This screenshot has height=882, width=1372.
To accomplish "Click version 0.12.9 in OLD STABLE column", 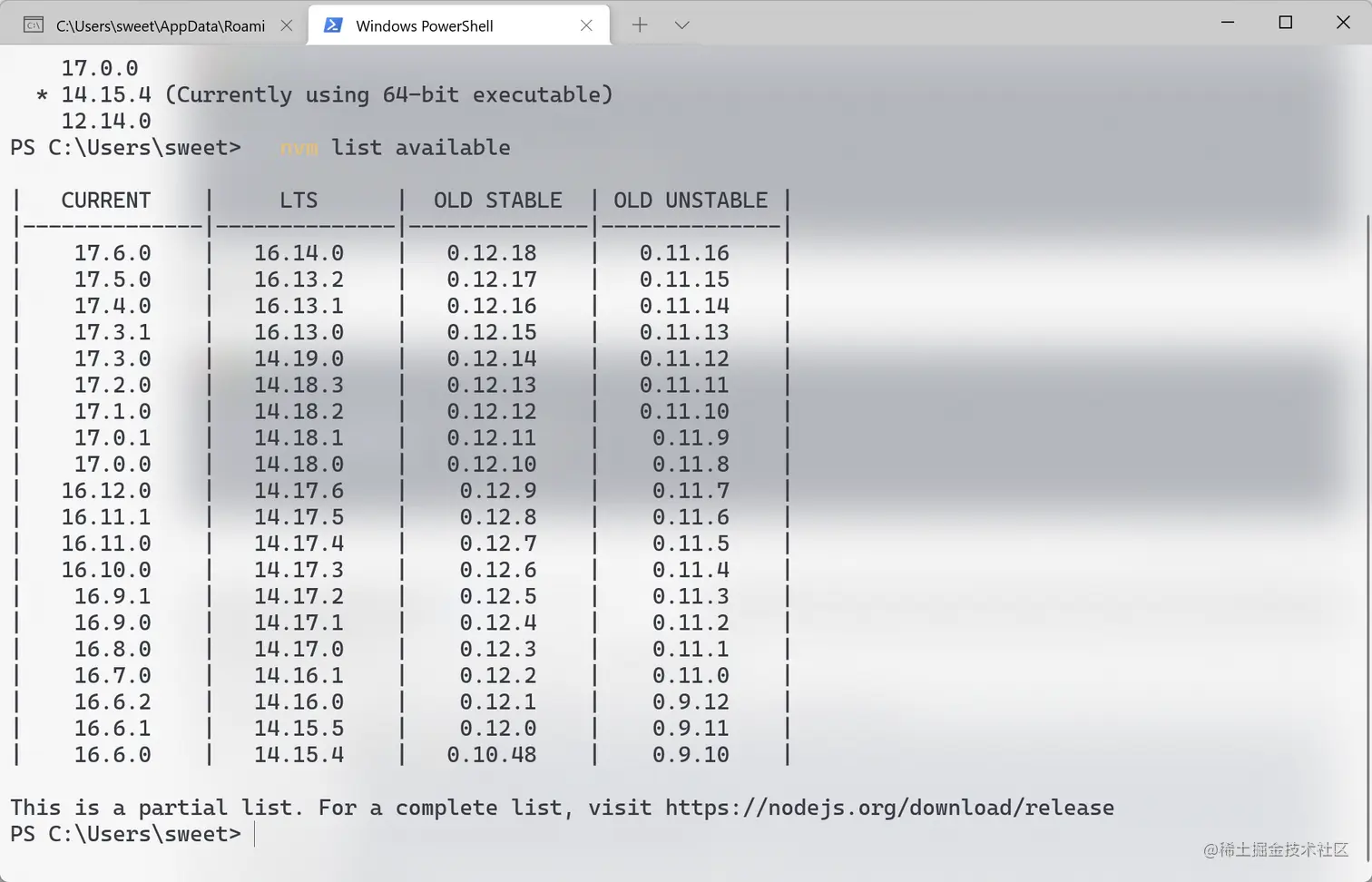I will click(x=498, y=491).
